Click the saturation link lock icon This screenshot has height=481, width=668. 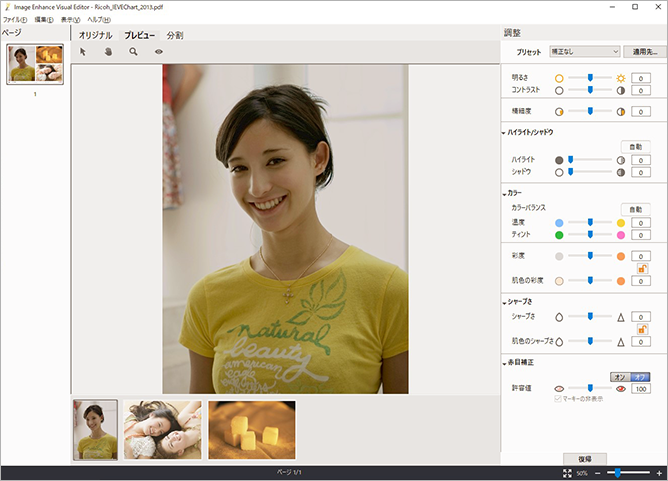643,268
